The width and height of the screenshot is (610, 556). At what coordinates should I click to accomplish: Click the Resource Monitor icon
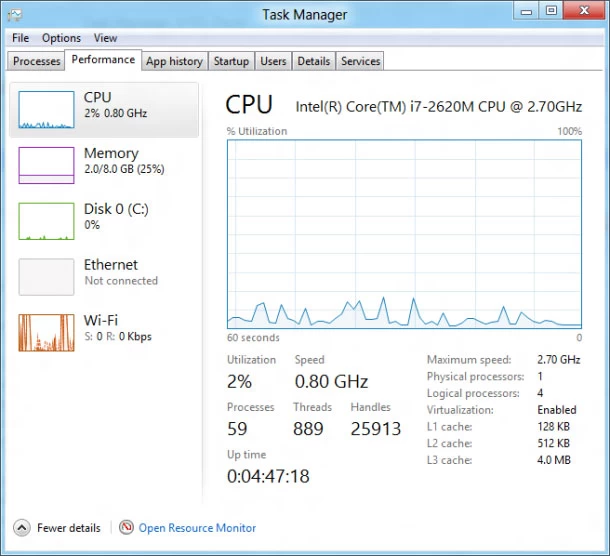(126, 528)
